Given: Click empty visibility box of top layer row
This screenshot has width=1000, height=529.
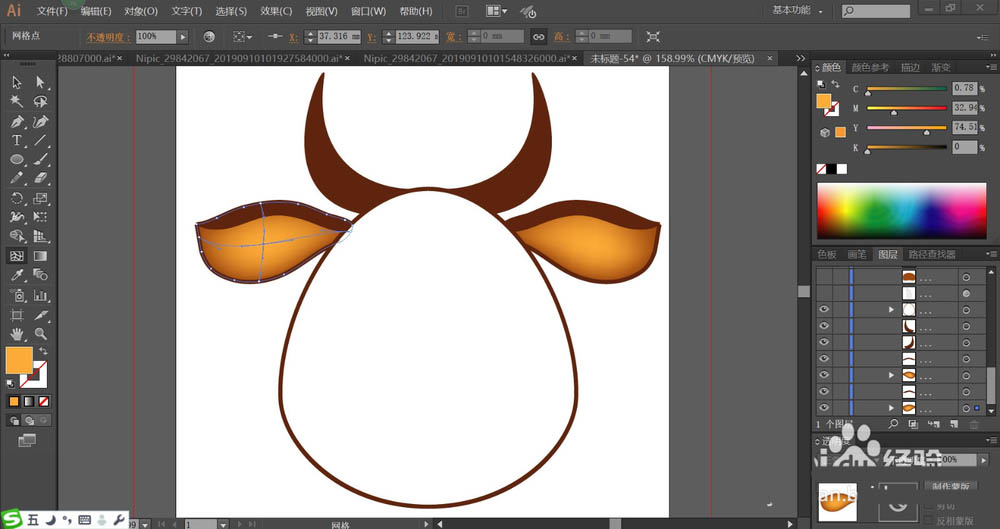Looking at the screenshot, I should pyautogui.click(x=824, y=276).
